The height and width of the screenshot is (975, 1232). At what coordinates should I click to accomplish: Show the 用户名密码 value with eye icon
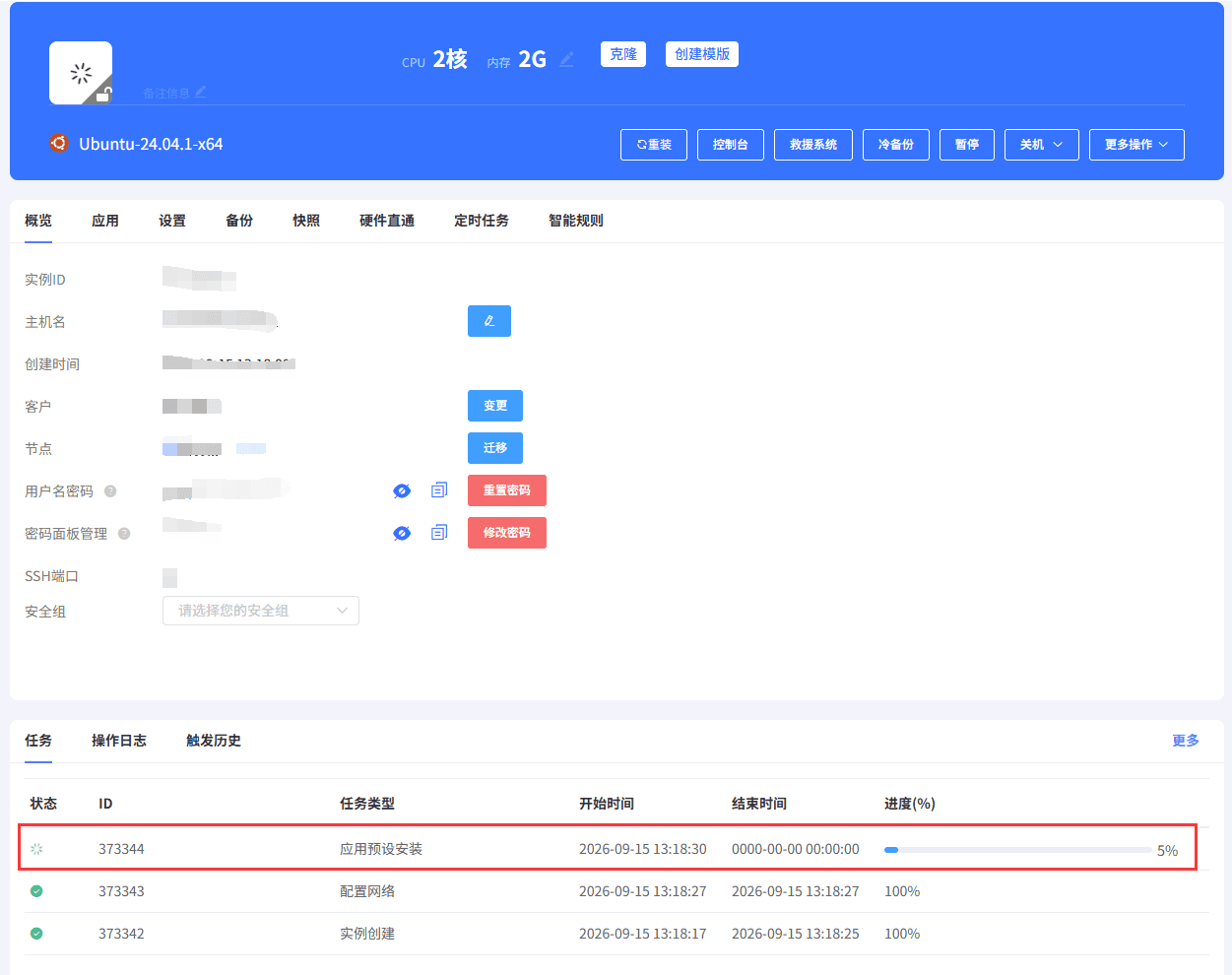[x=402, y=490]
